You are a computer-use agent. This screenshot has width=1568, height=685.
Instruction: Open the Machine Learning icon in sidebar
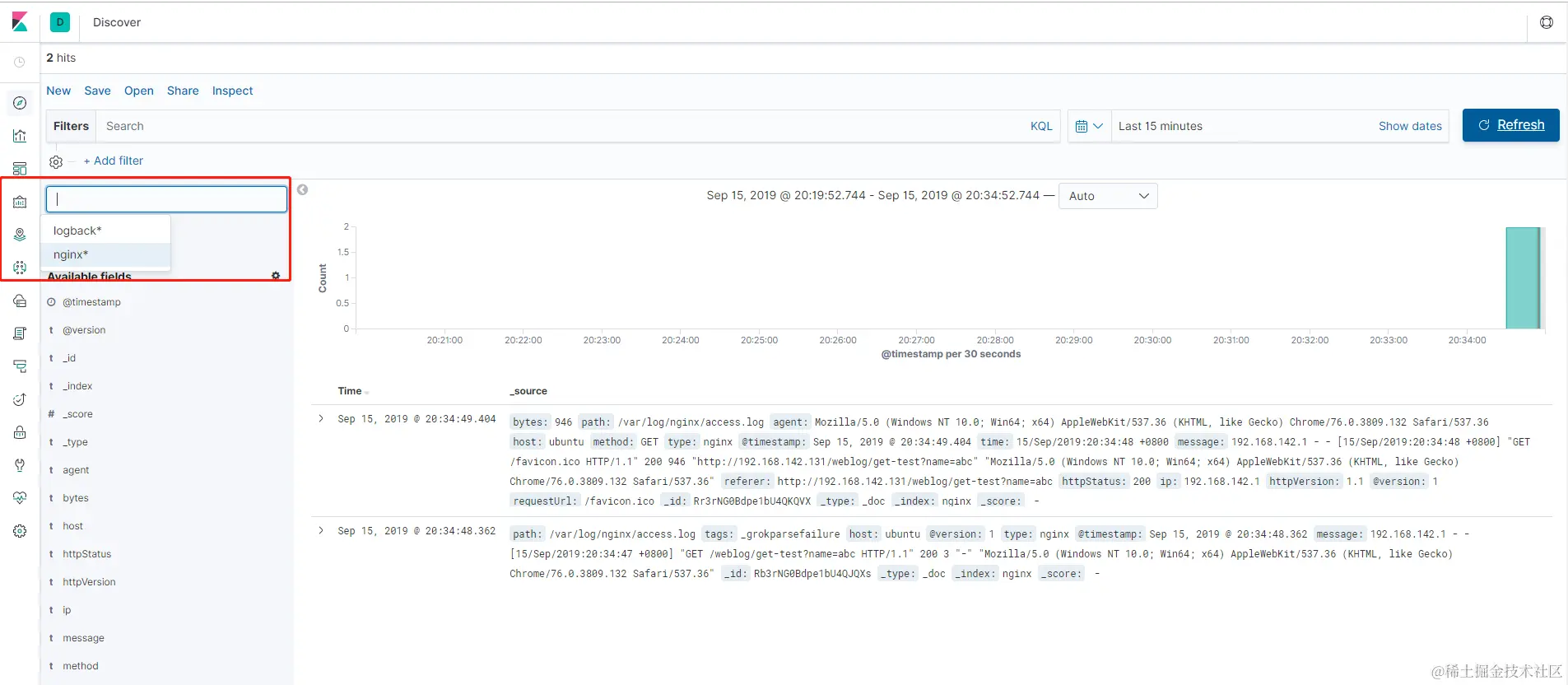click(x=20, y=268)
